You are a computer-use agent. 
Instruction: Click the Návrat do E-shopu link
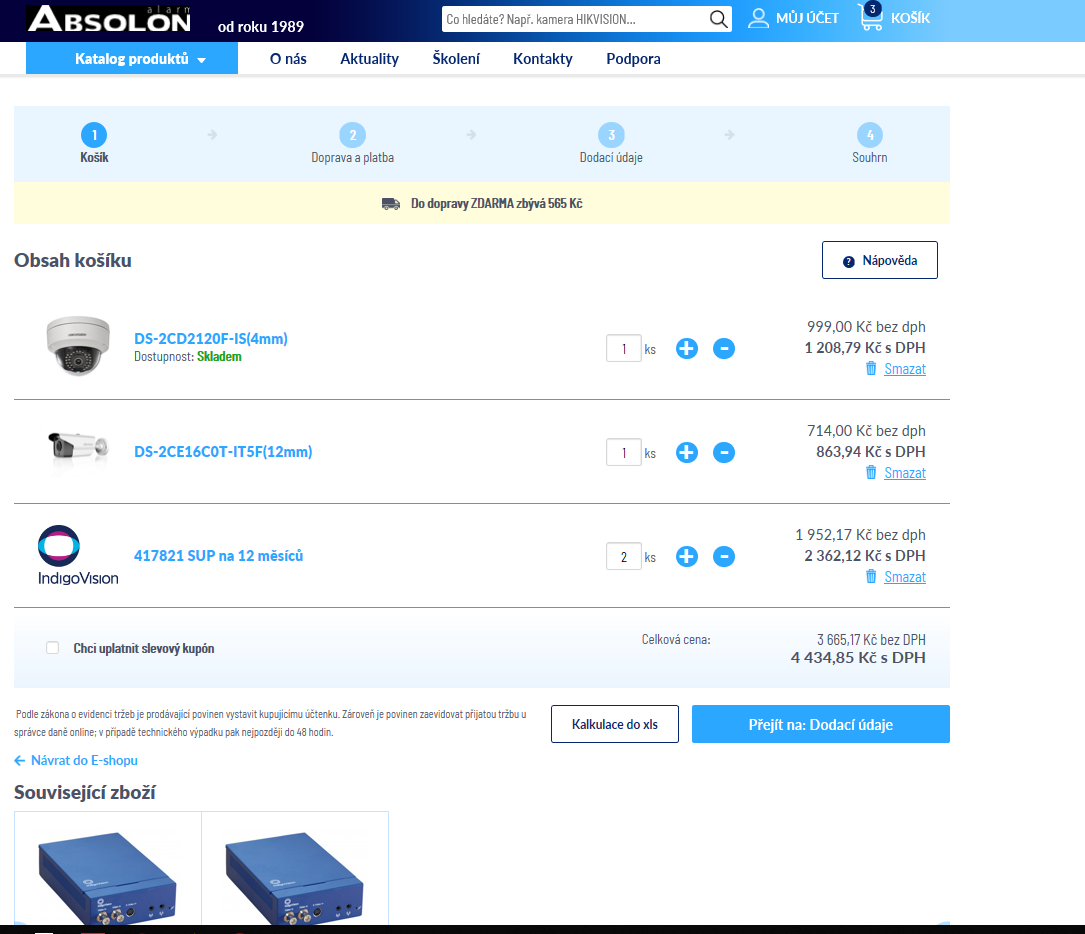pyautogui.click(x=76, y=760)
